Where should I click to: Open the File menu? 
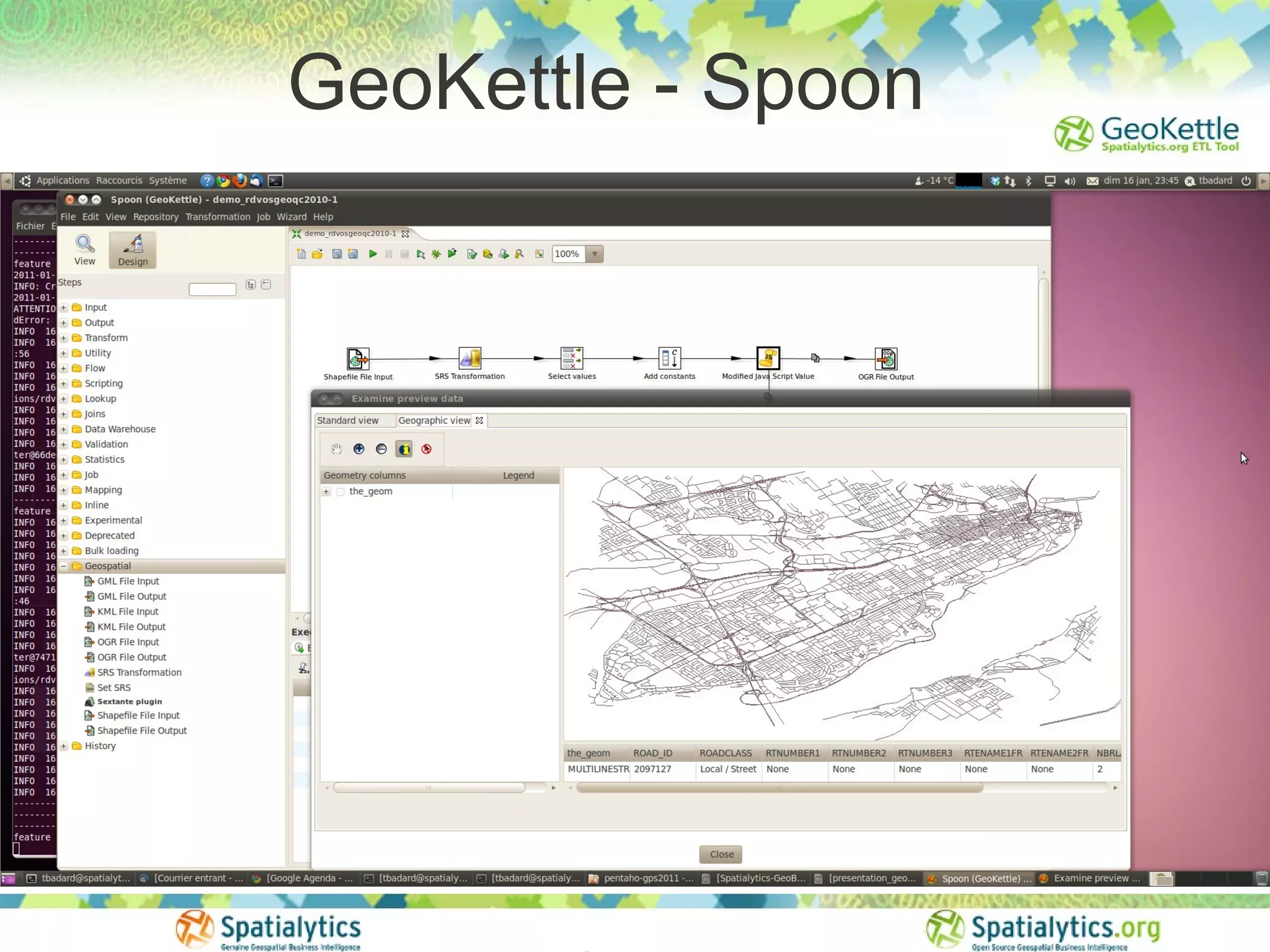(x=68, y=217)
